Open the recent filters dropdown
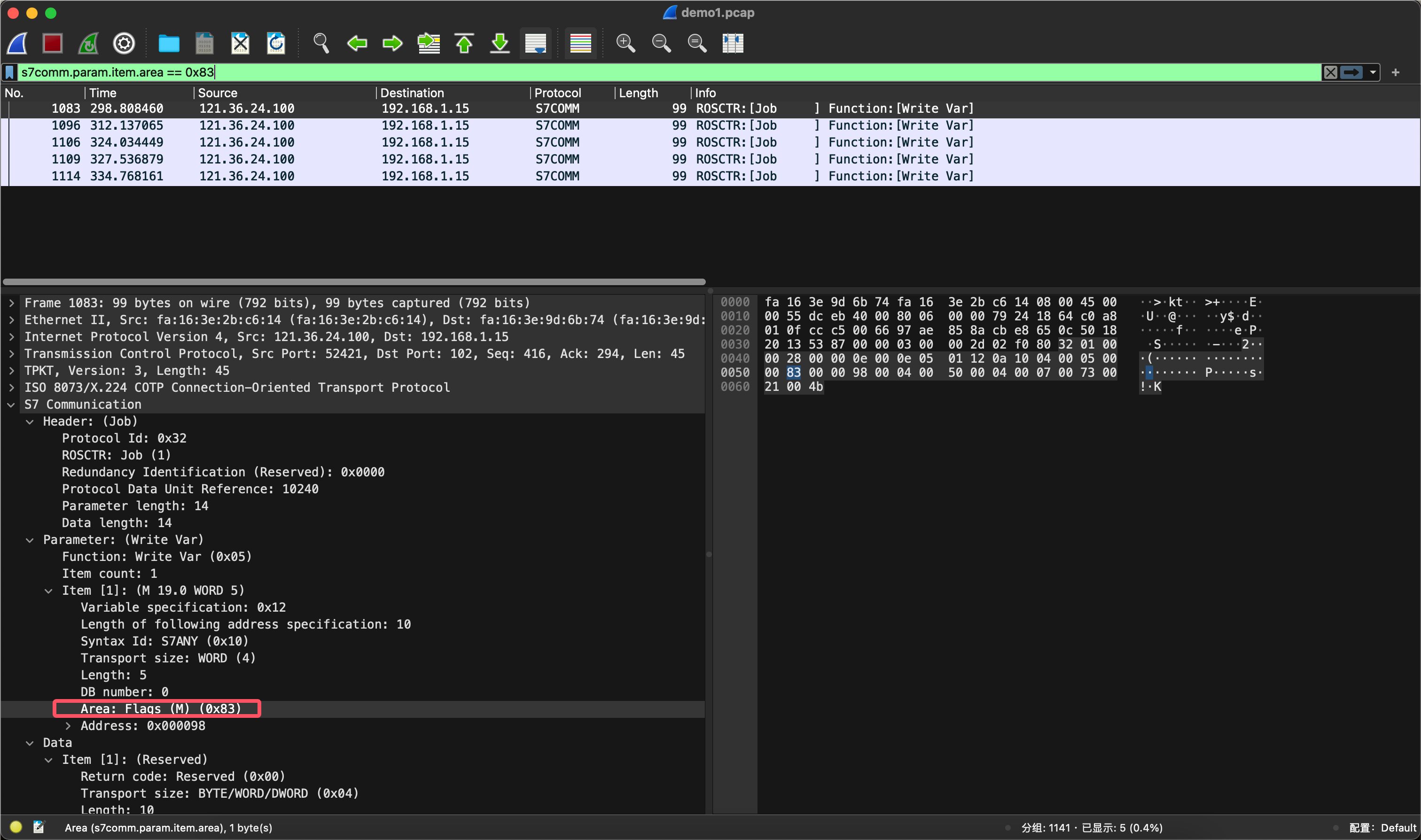Image resolution: width=1421 pixels, height=840 pixels. click(1373, 72)
